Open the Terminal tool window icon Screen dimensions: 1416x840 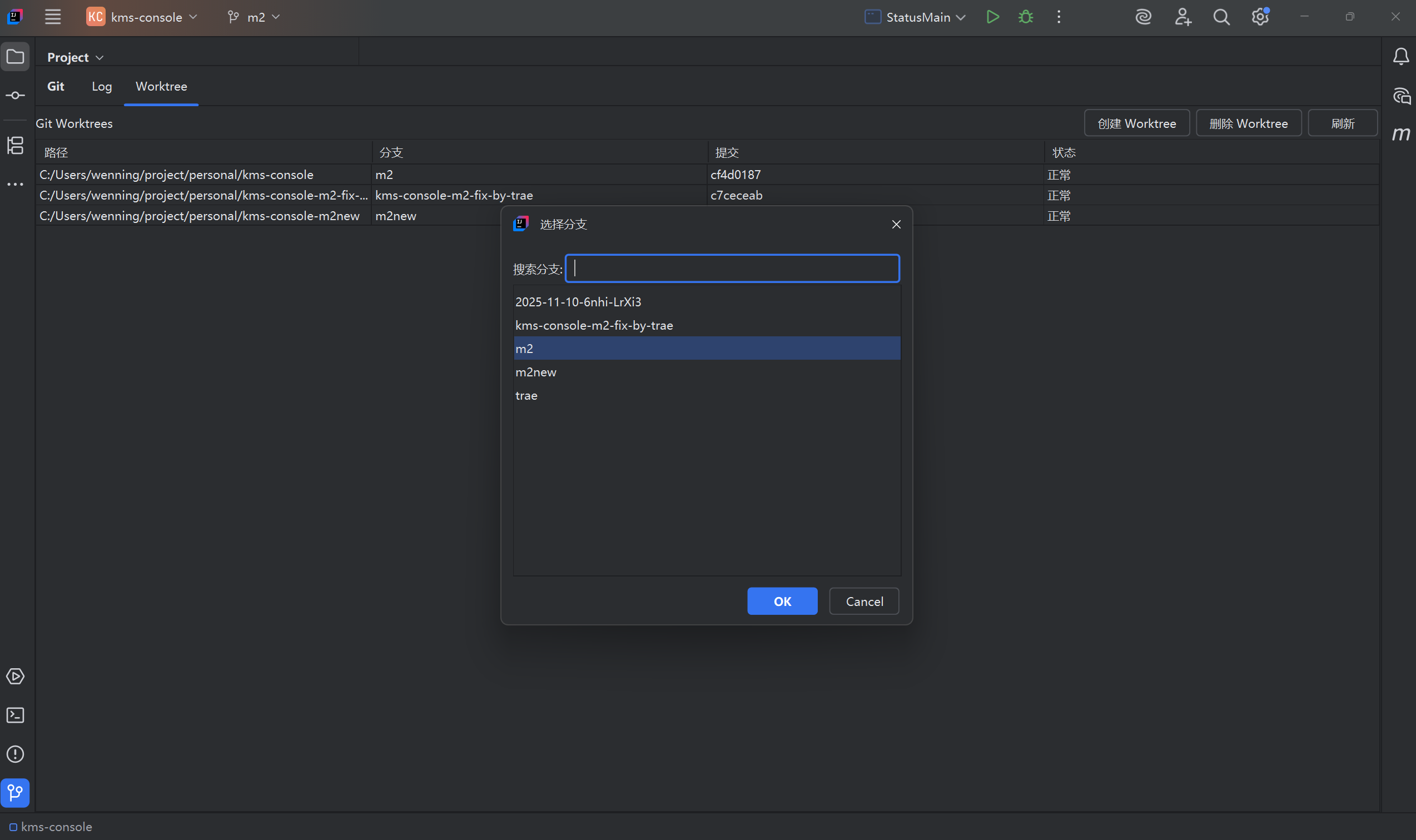coord(15,715)
